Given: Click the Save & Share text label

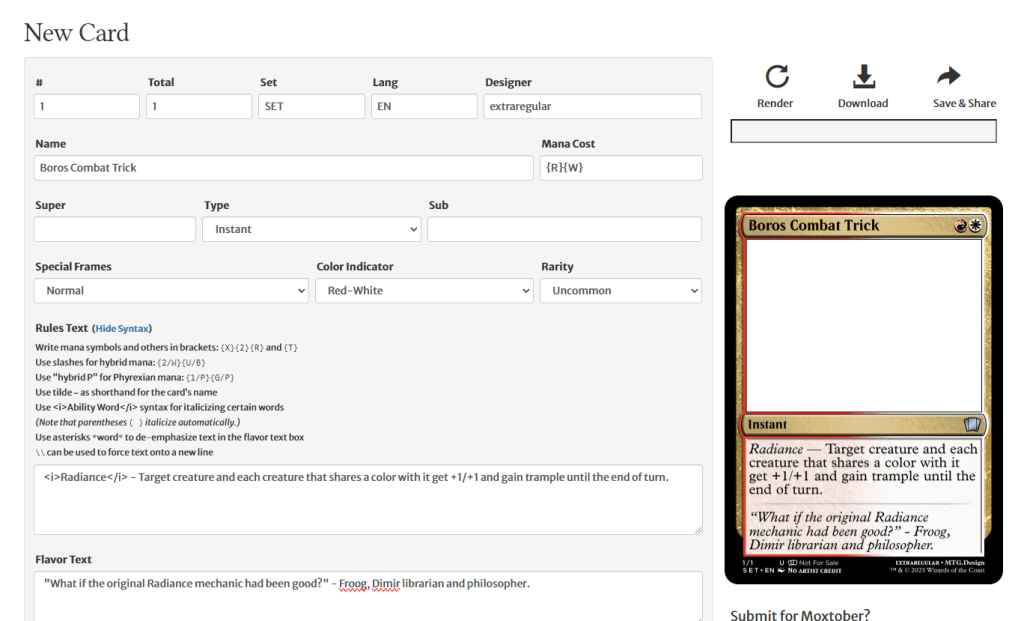Looking at the screenshot, I should [x=965, y=103].
